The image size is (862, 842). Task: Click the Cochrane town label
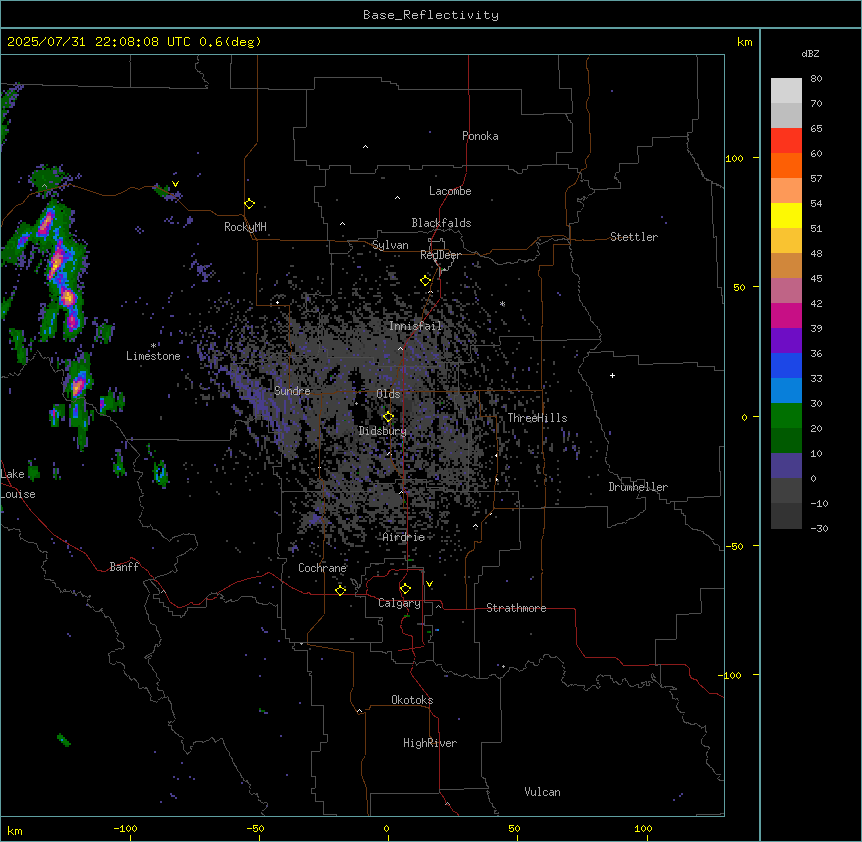click(322, 568)
